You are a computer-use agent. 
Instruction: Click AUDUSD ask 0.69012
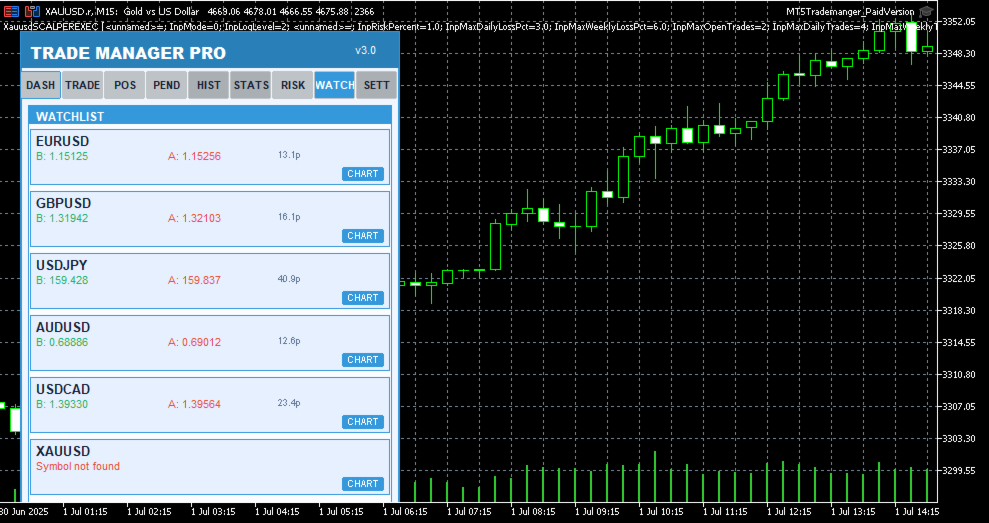[194, 342]
